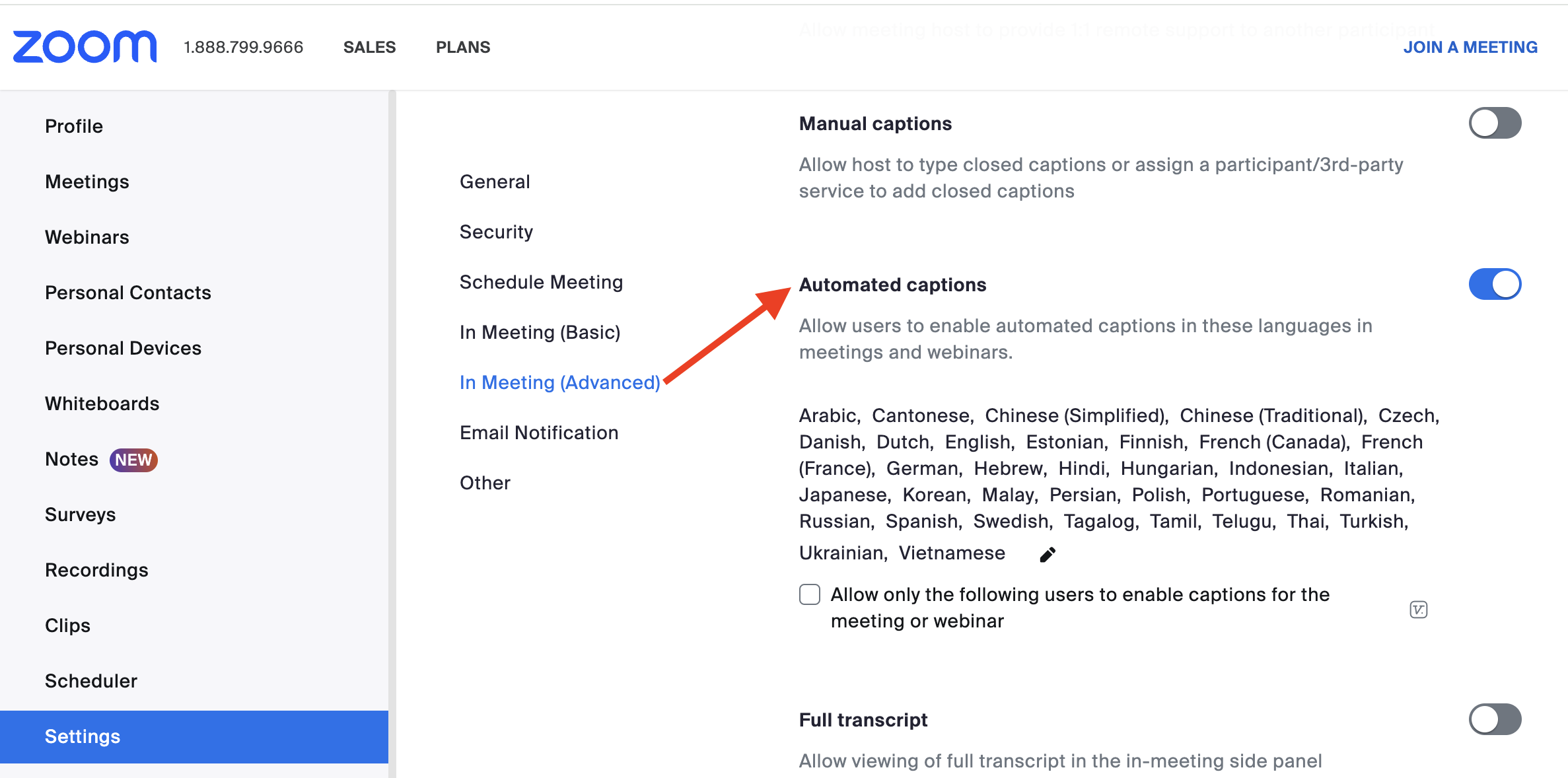Enable the Manual captions toggle
The width and height of the screenshot is (1568, 778).
point(1494,124)
